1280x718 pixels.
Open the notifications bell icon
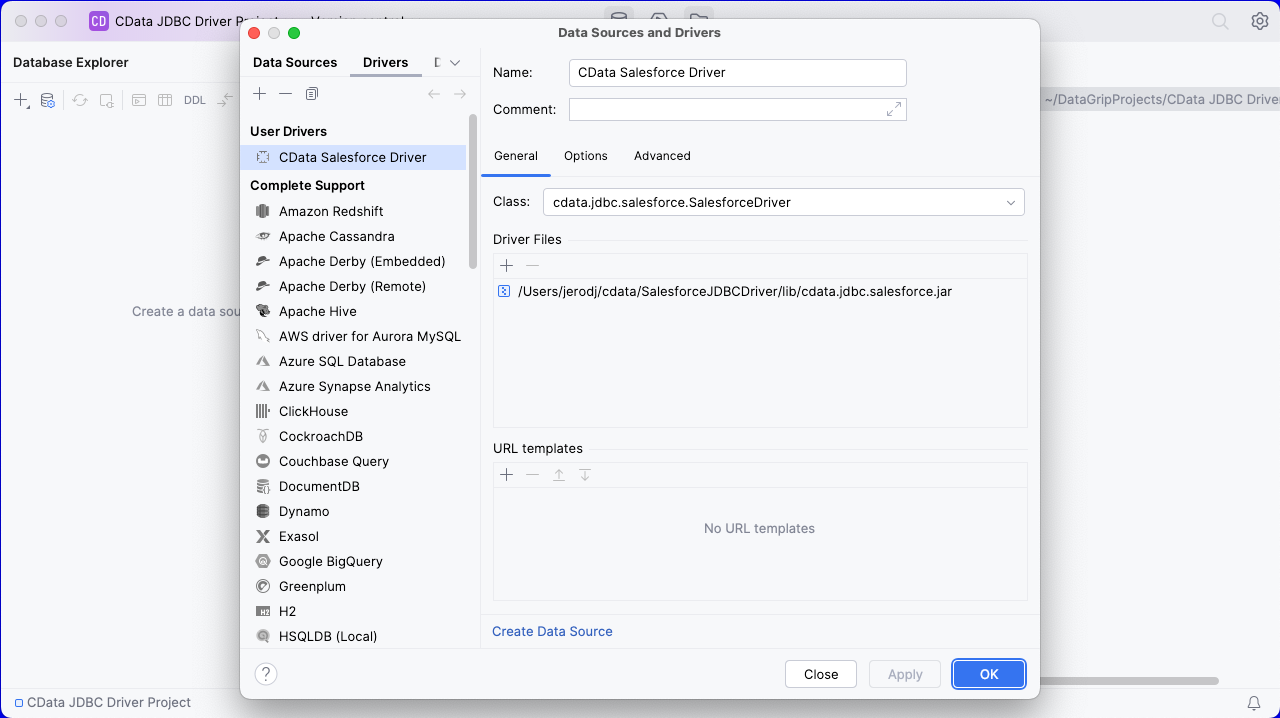coord(1253,703)
